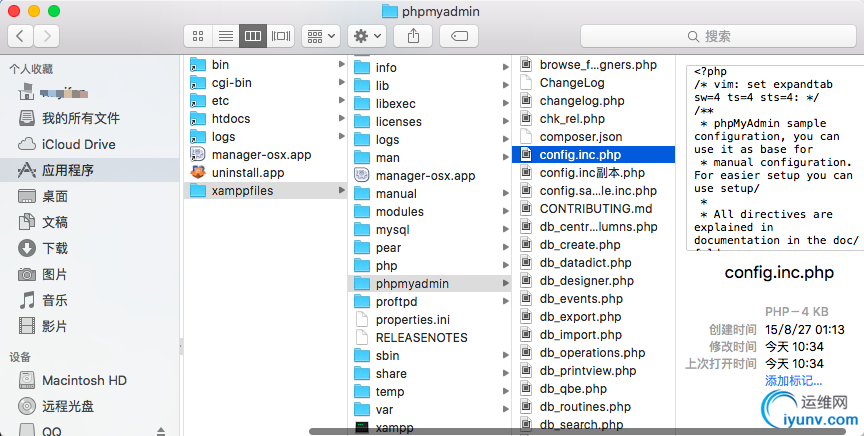Select db_export.php file
This screenshot has width=864, height=436.
(593, 317)
